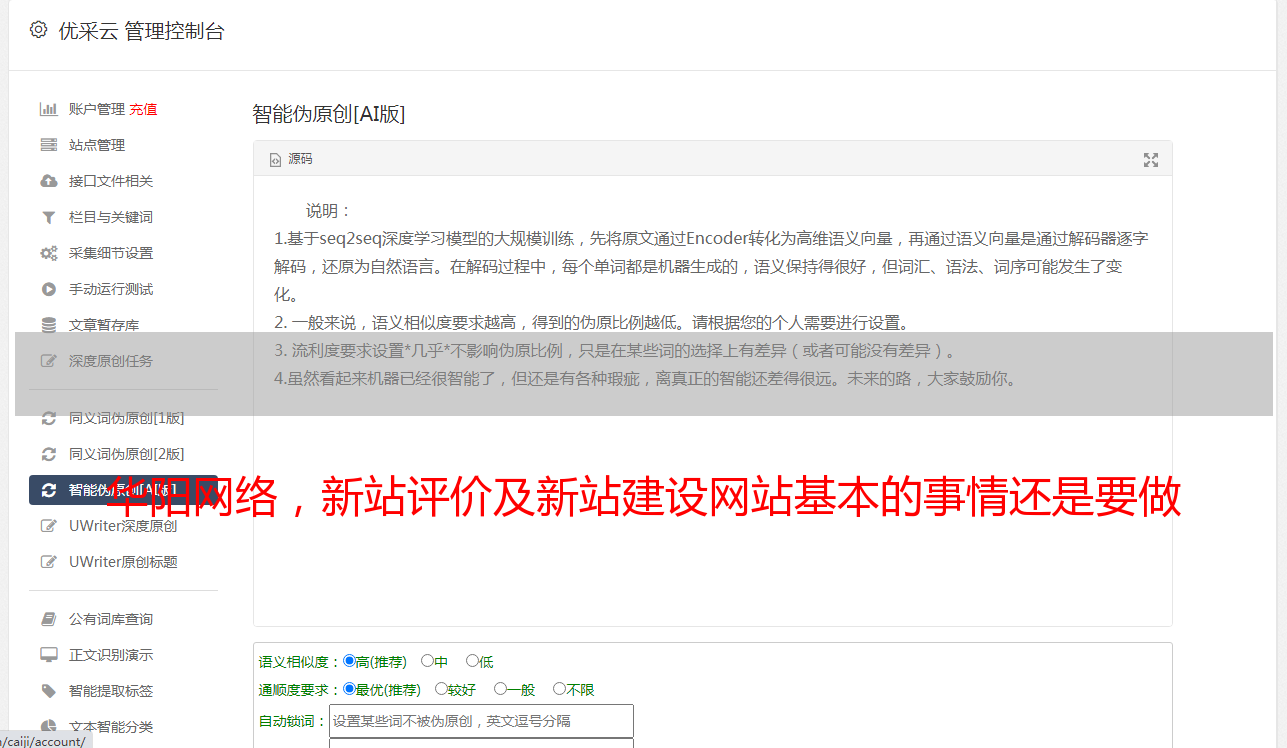Screen dimensions: 1287x748
Task: Click the 站点管理 server icon
Action: point(48,145)
